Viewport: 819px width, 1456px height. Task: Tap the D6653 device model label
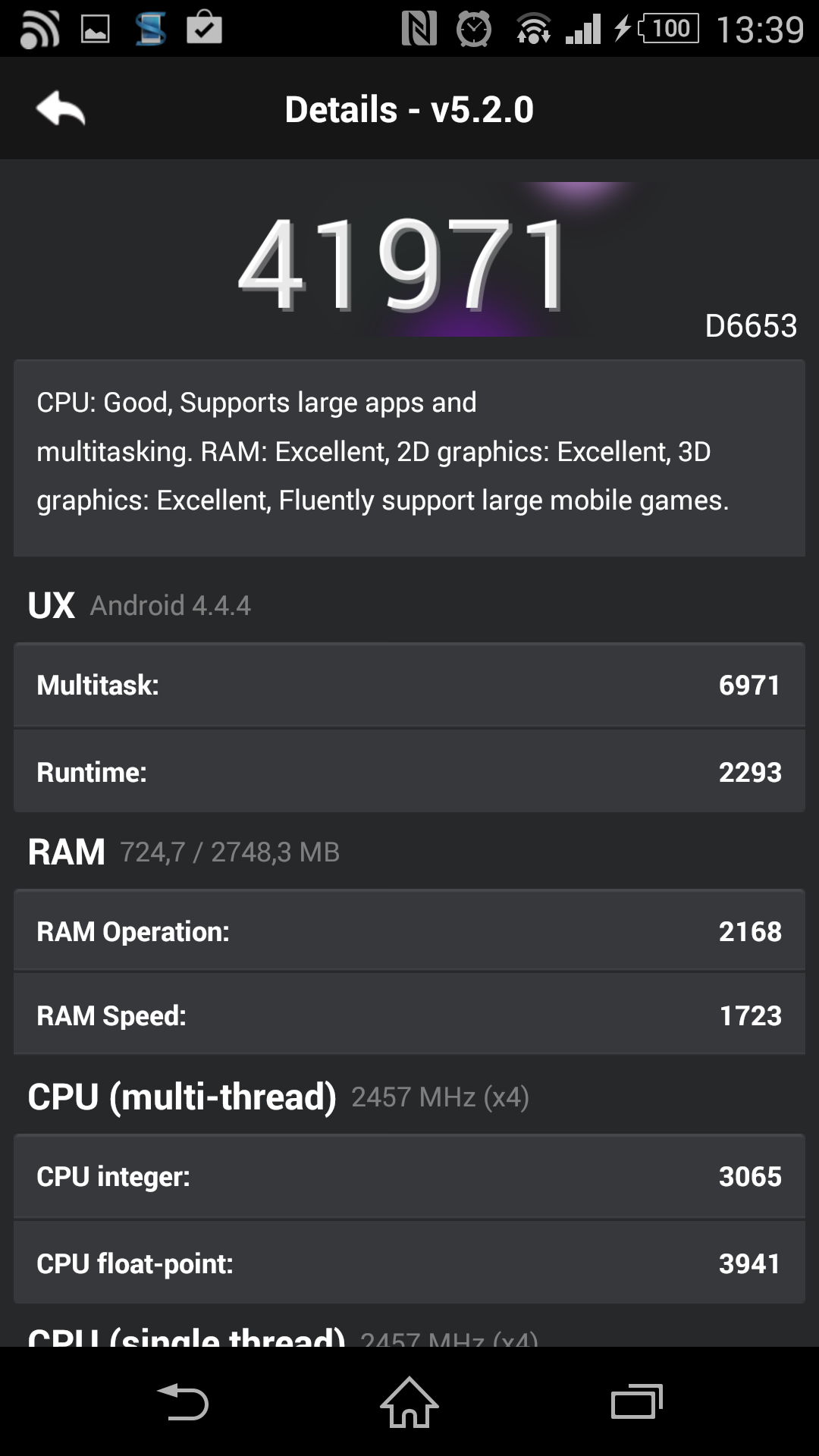click(x=751, y=326)
